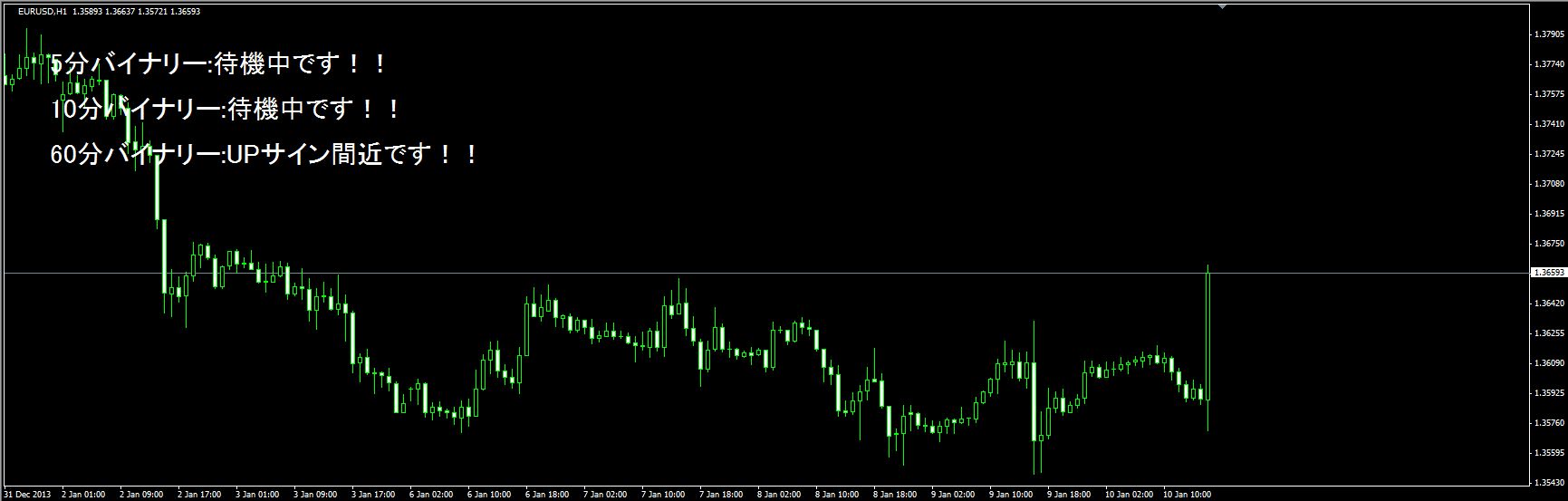Viewport: 1568px width, 501px height.
Task: Select the 10分バイナリー status text label
Action: point(226,111)
